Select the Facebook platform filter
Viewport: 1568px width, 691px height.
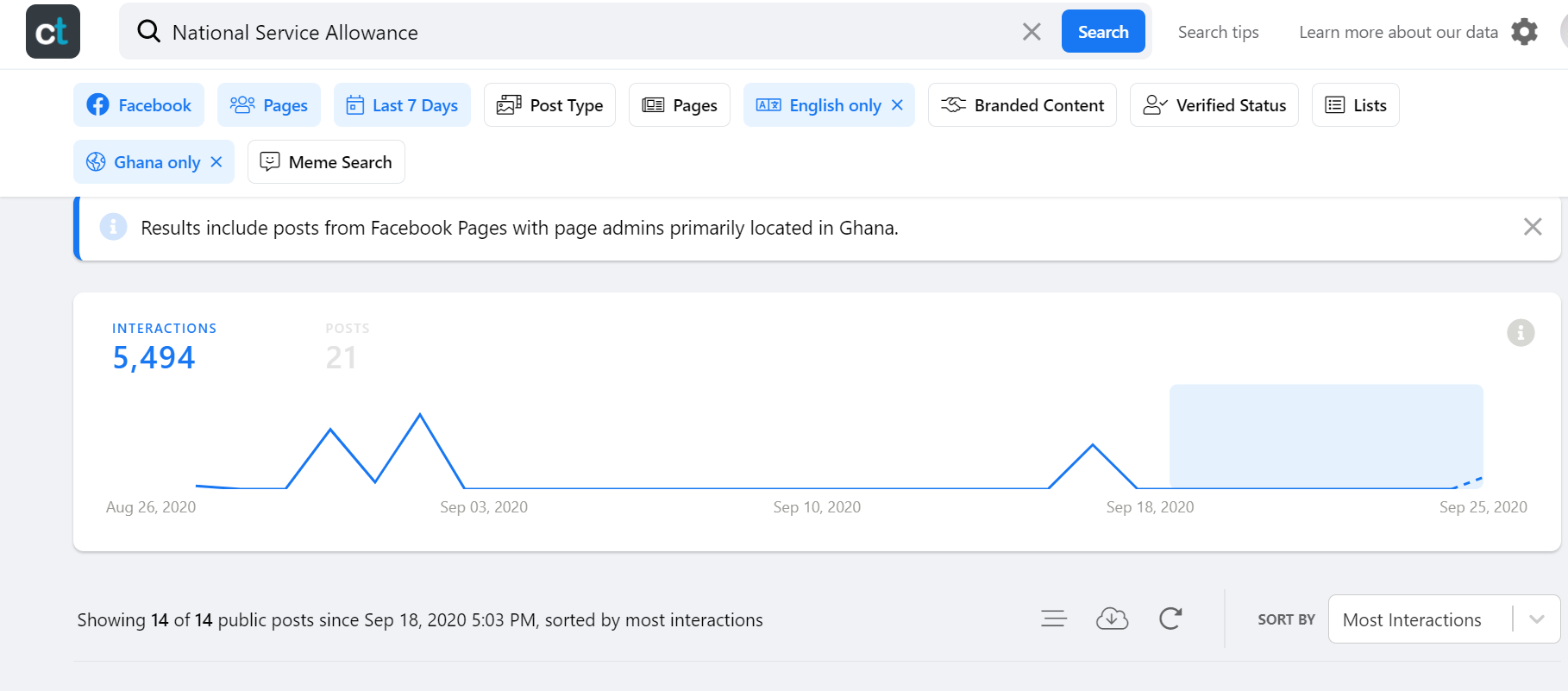pyautogui.click(x=139, y=105)
